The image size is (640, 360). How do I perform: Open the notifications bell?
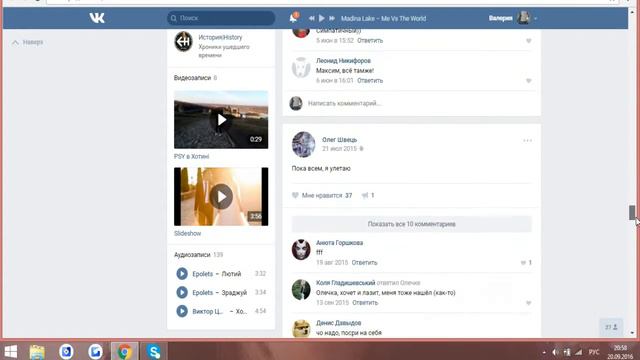click(293, 18)
